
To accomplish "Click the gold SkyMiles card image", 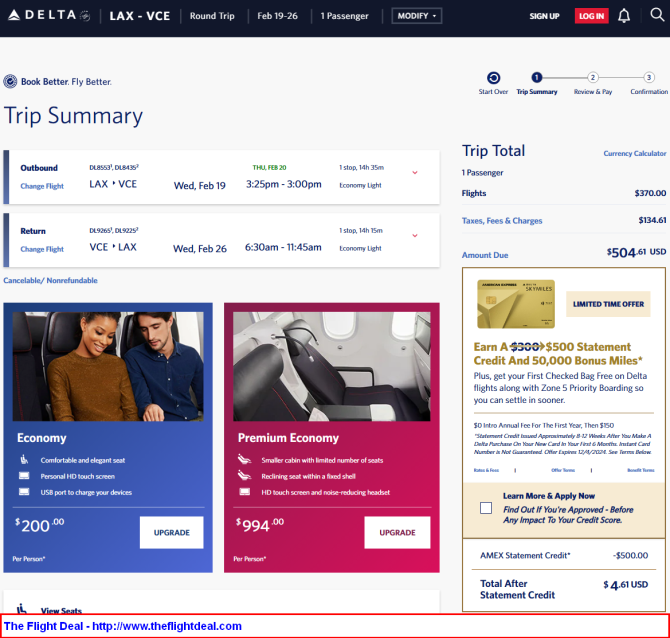I will [515, 304].
